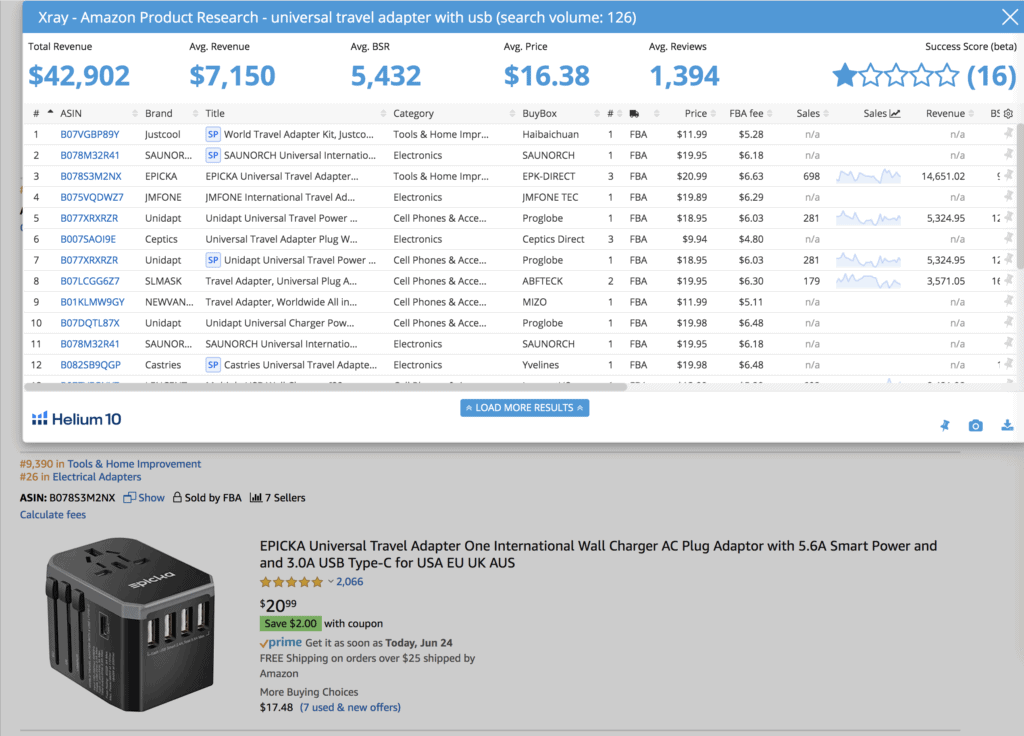Click the pin icon in Xray footer
Viewport: 1024px width, 736px height.
coord(944,425)
